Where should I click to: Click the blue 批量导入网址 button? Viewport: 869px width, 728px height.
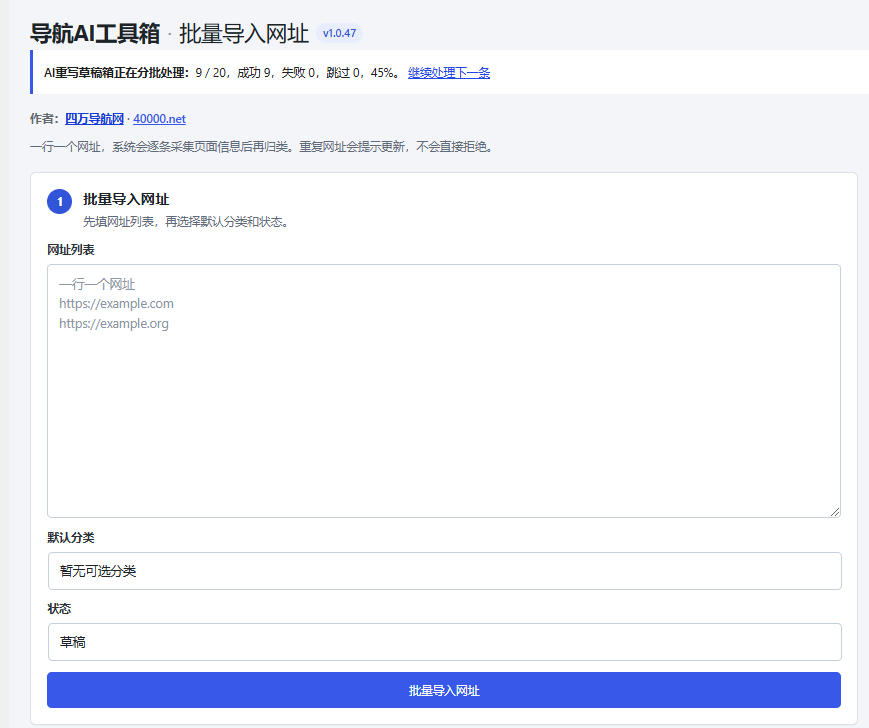pos(444,690)
